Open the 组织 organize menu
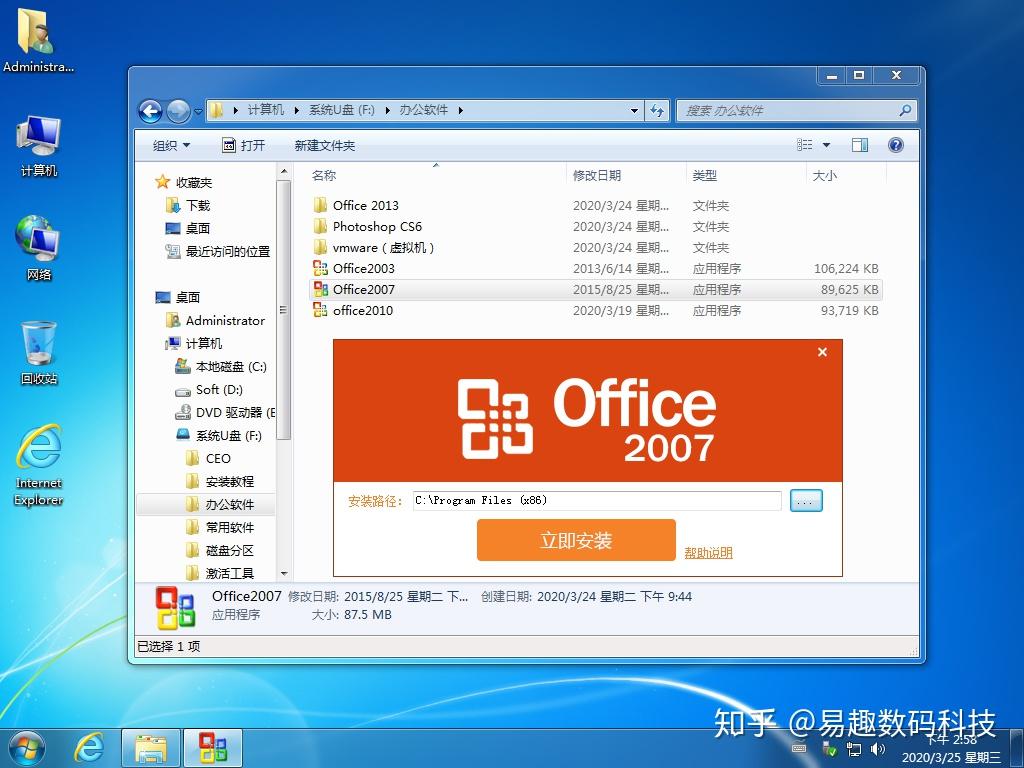Image resolution: width=1024 pixels, height=768 pixels. point(171,145)
